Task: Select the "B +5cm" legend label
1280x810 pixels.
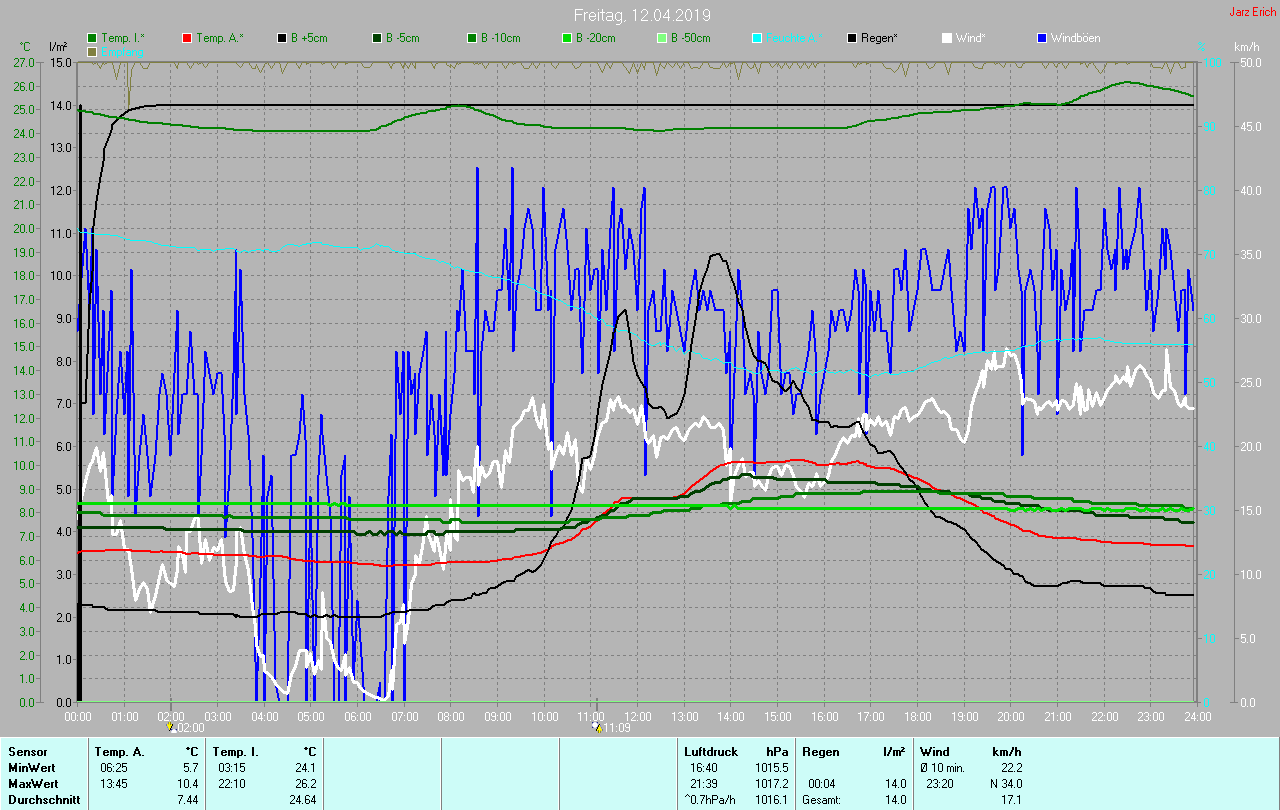Action: [309, 38]
